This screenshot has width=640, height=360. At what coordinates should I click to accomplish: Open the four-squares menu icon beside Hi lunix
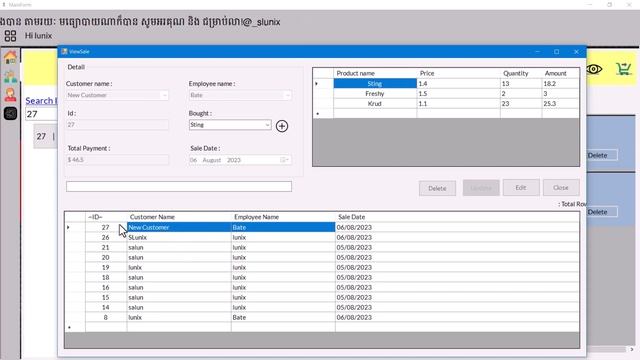pyautogui.click(x=10, y=36)
